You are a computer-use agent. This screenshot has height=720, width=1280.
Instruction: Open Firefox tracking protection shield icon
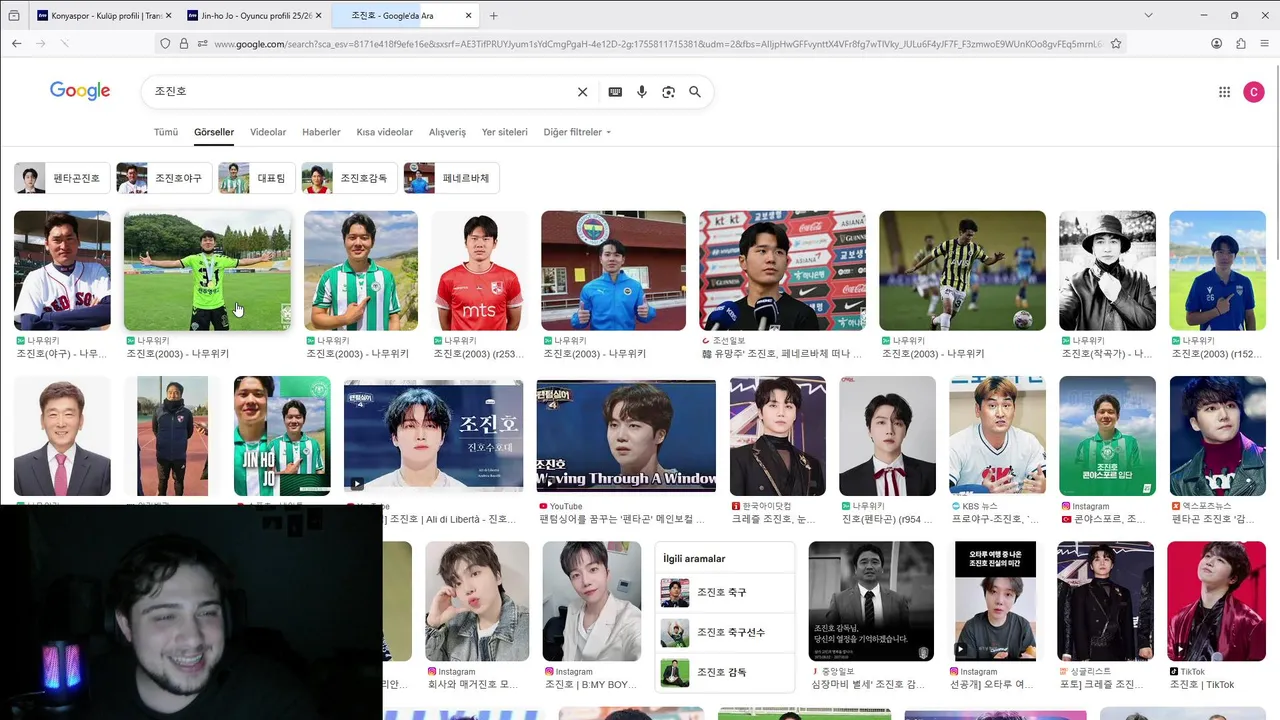(165, 43)
